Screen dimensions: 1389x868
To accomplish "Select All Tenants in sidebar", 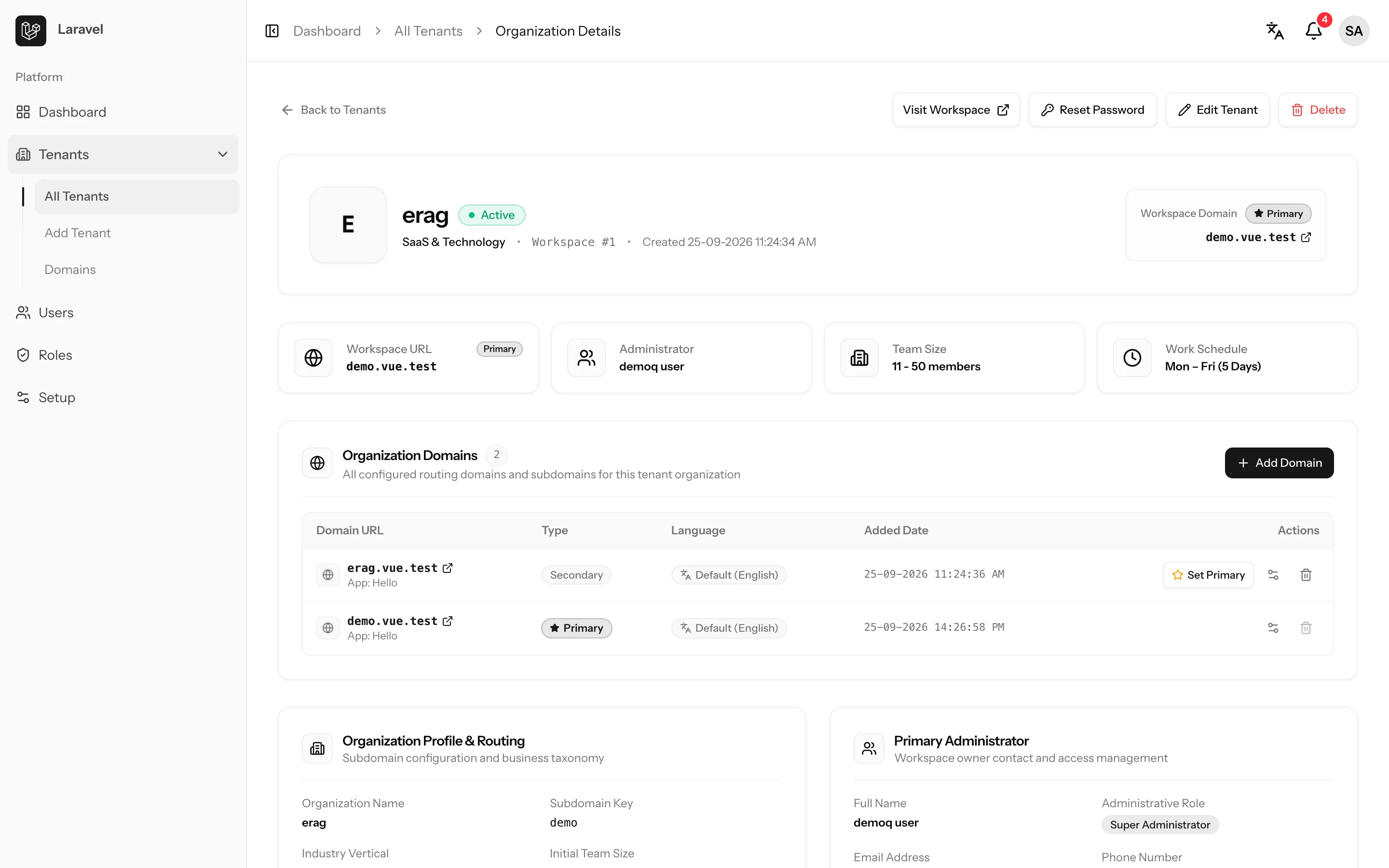I will pos(136,196).
